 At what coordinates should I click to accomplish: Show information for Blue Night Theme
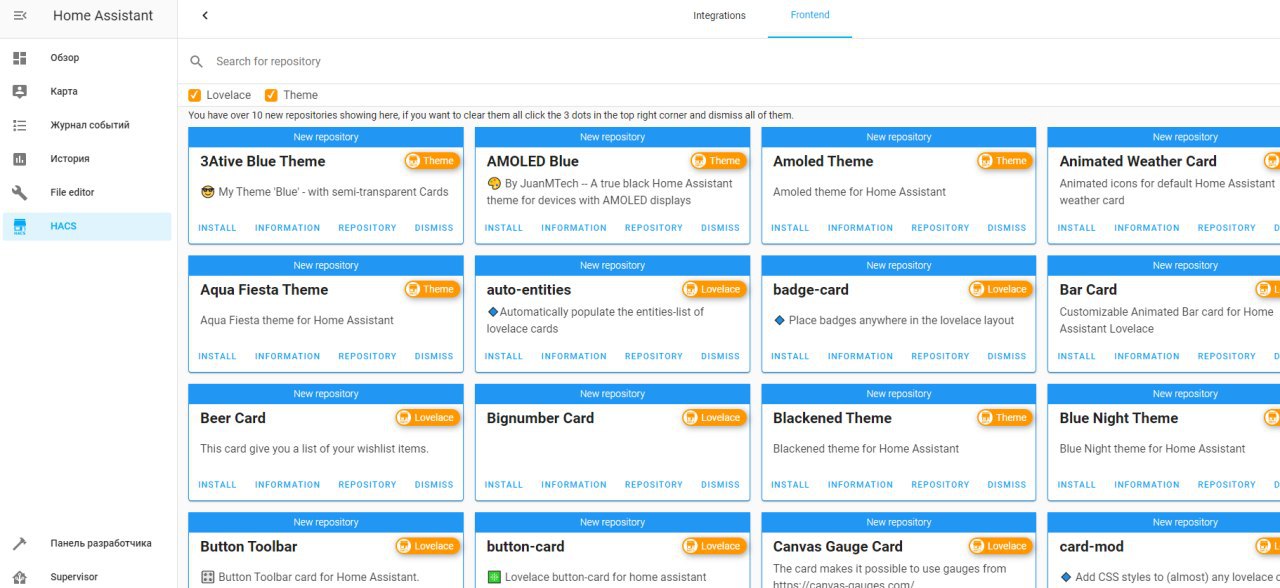point(1147,485)
